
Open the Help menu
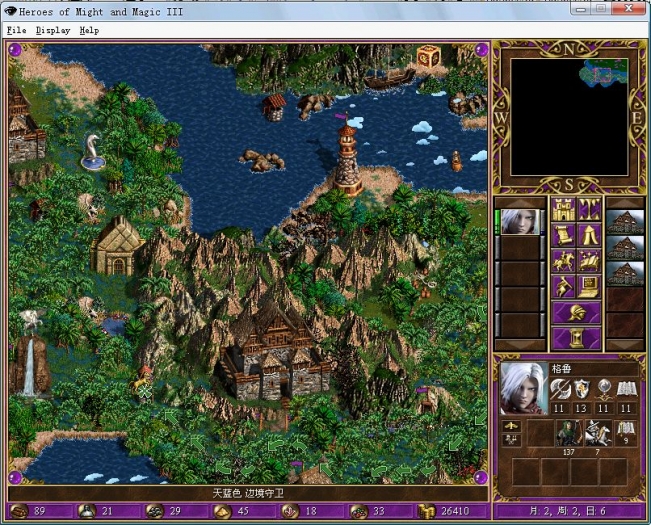(89, 30)
